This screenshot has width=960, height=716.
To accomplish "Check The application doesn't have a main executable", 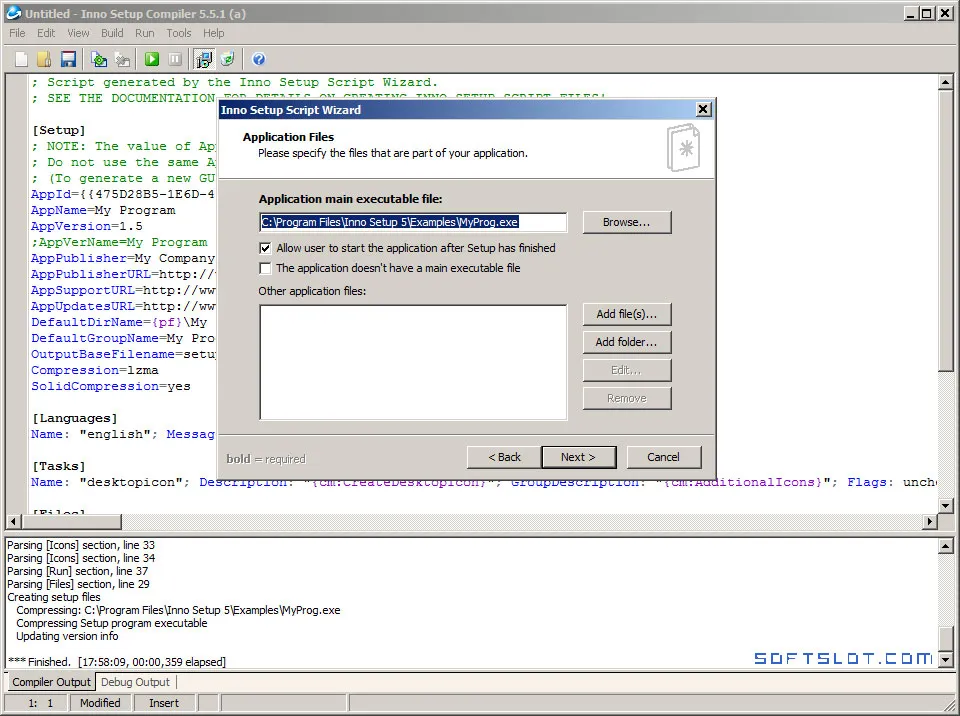I will 265,268.
